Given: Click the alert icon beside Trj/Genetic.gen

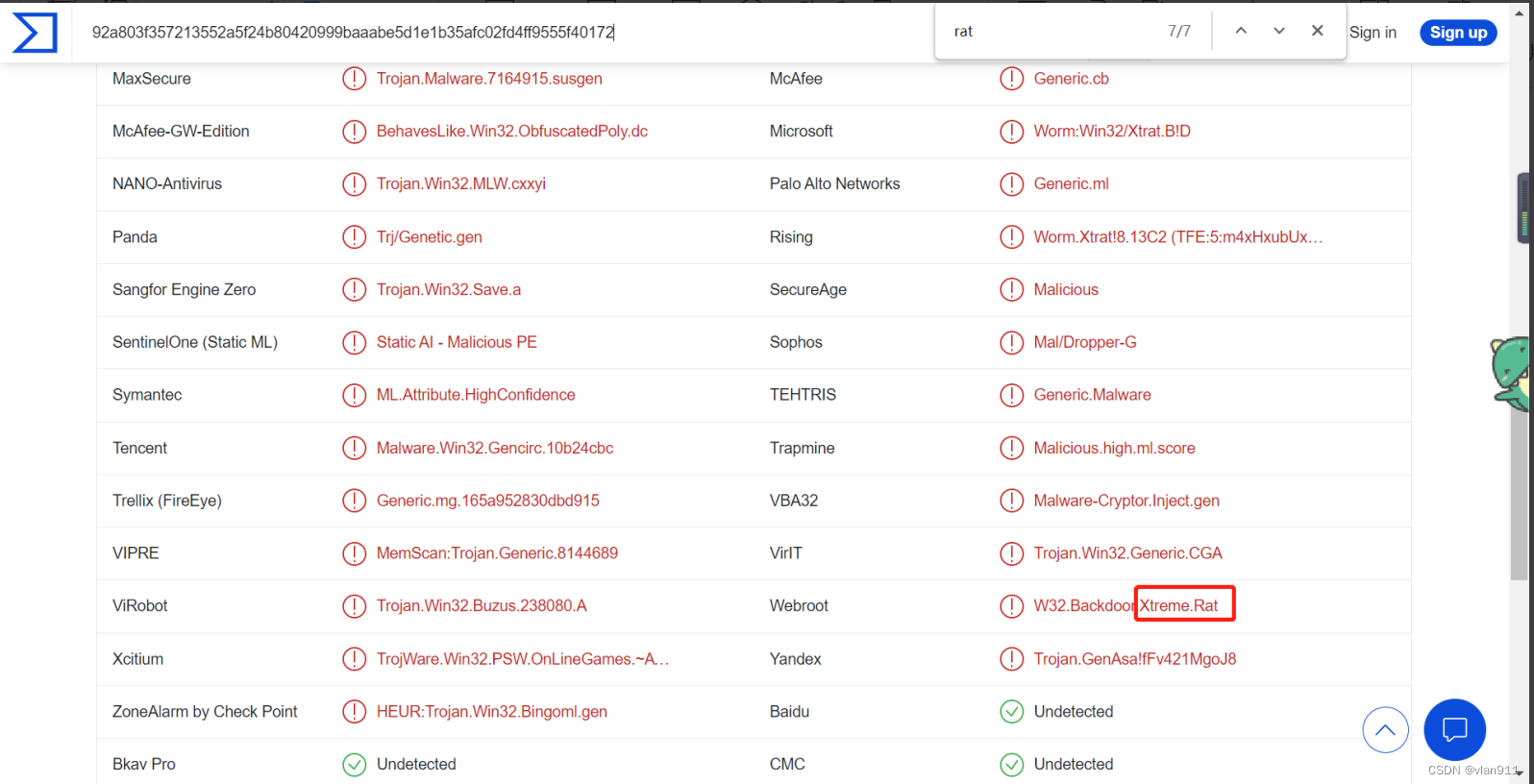Looking at the screenshot, I should pos(355,237).
